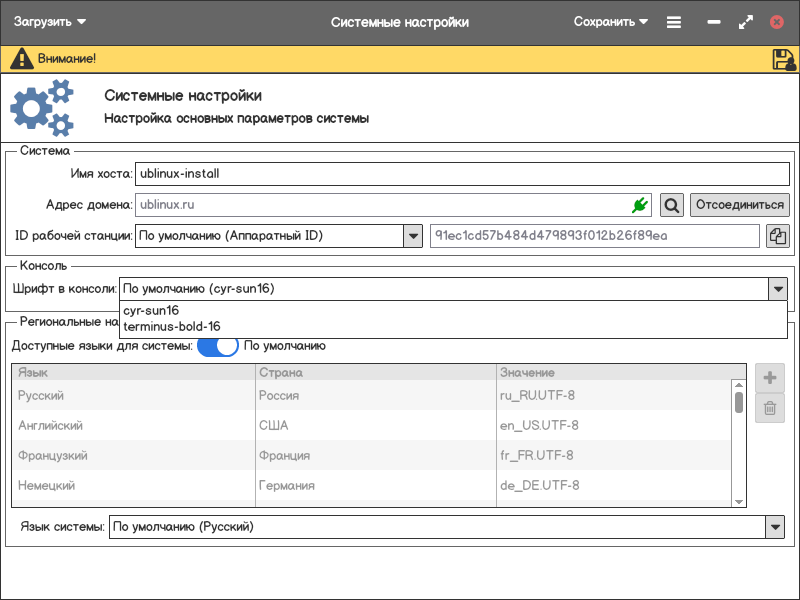Collapse the console font dropdown arrow
This screenshot has height=600, width=800.
point(777,289)
